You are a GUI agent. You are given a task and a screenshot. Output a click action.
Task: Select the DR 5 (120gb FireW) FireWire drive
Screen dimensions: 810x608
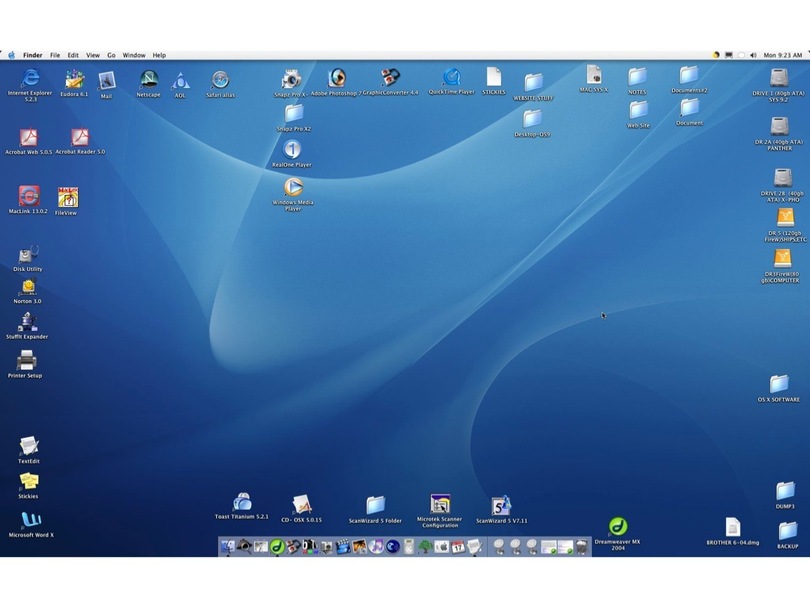pos(785,217)
